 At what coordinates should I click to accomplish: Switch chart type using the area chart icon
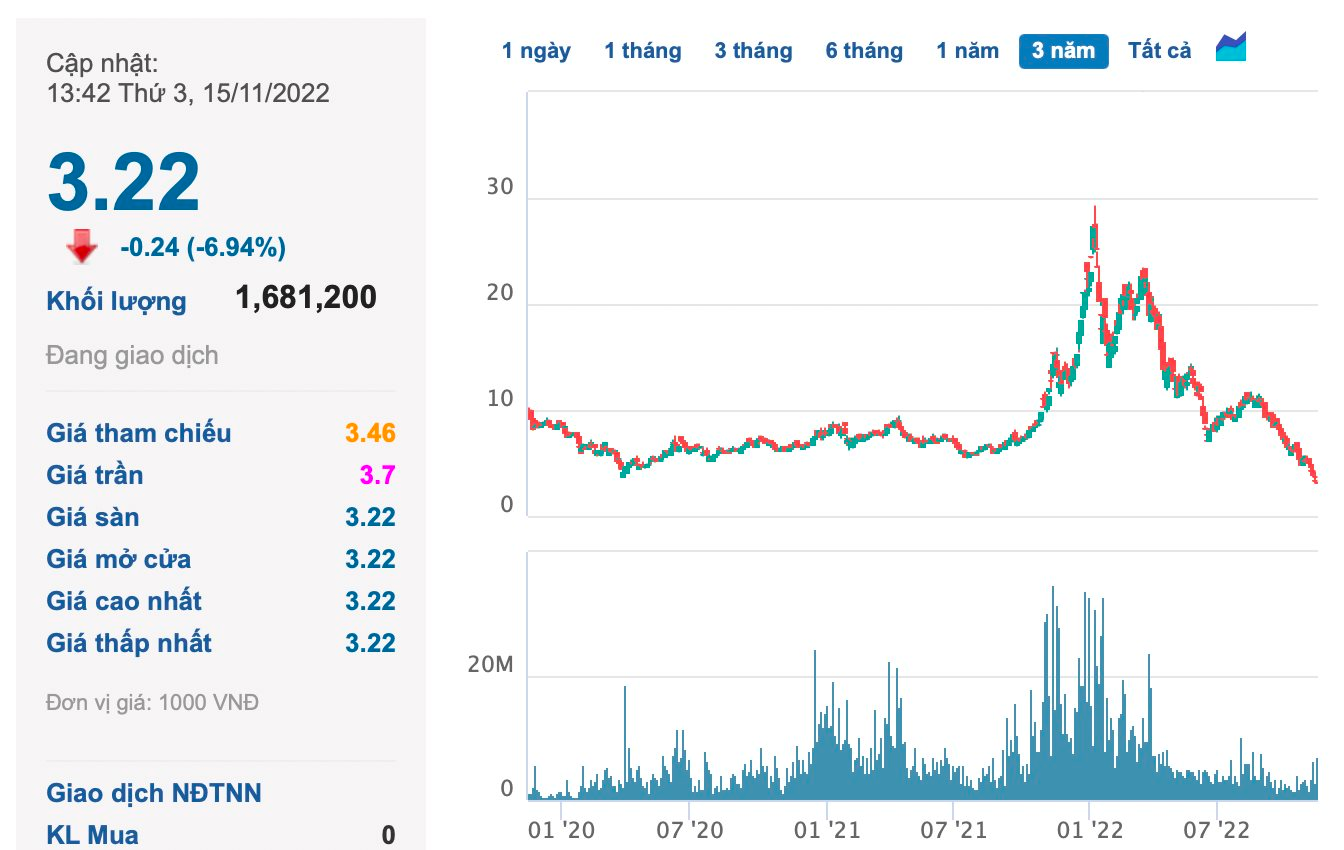1231,48
